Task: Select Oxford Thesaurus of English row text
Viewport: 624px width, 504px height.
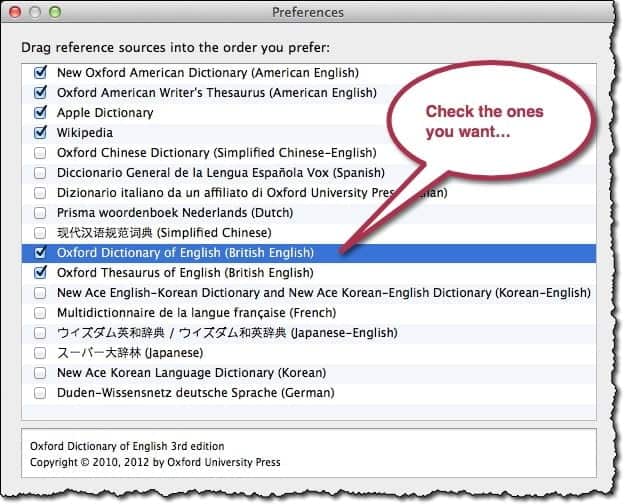Action: (185, 273)
